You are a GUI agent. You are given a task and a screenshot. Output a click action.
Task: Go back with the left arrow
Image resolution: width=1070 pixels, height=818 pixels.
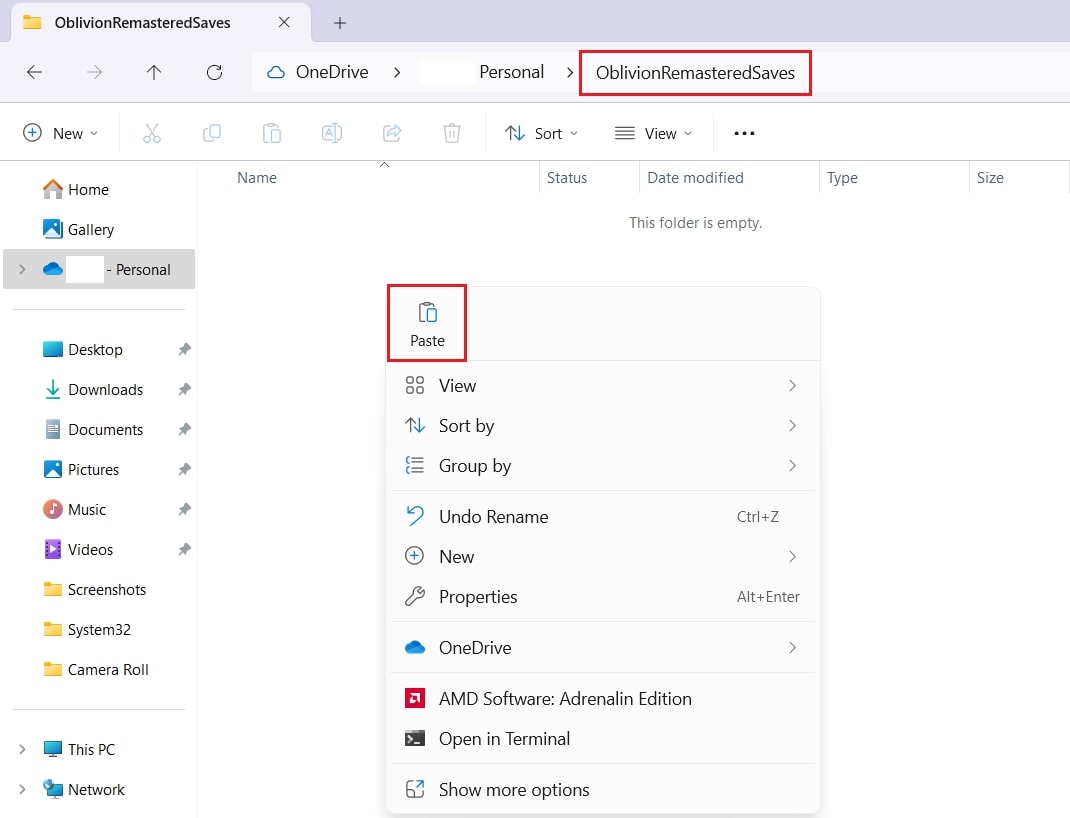pyautogui.click(x=34, y=72)
